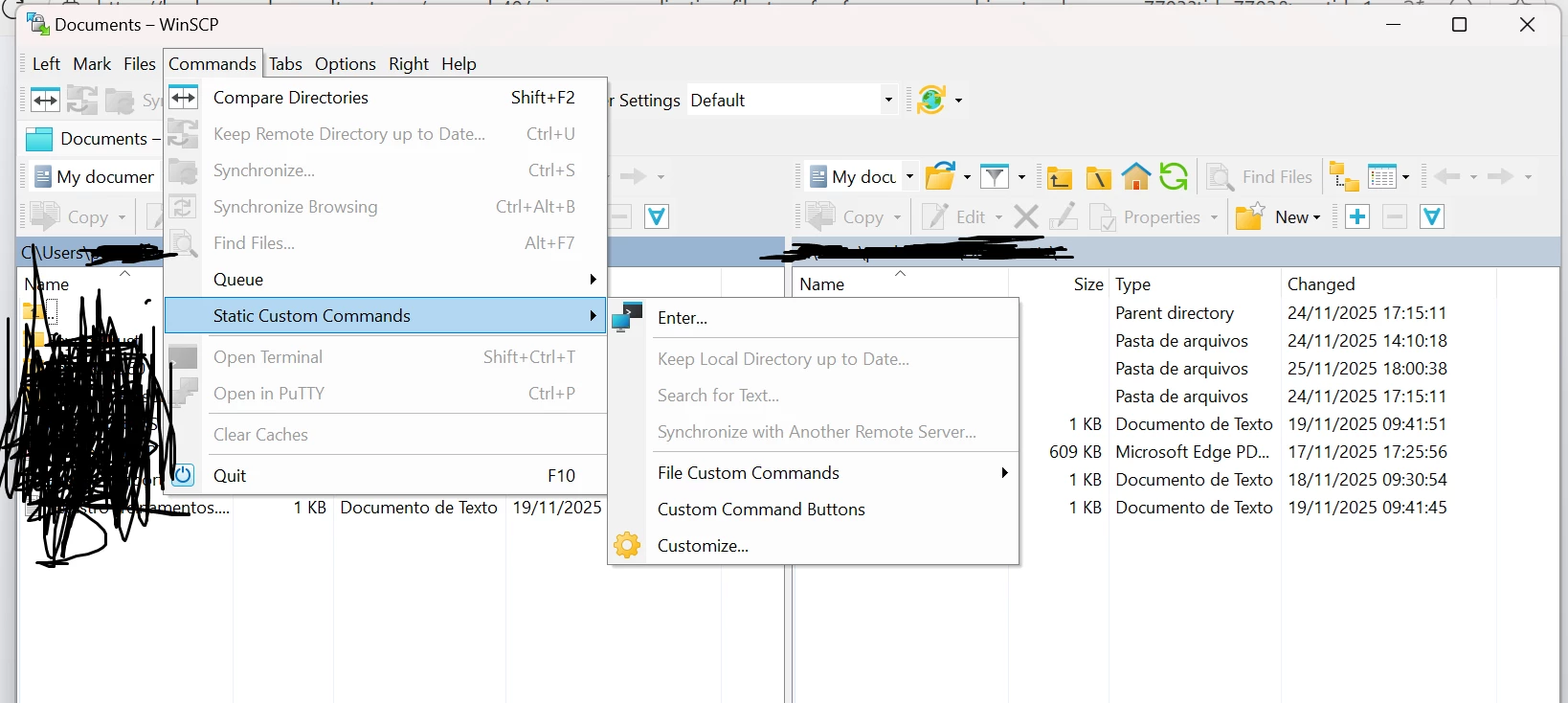Screen dimensions: 1568x703
Task: Open the Mark menu
Action: (92, 64)
